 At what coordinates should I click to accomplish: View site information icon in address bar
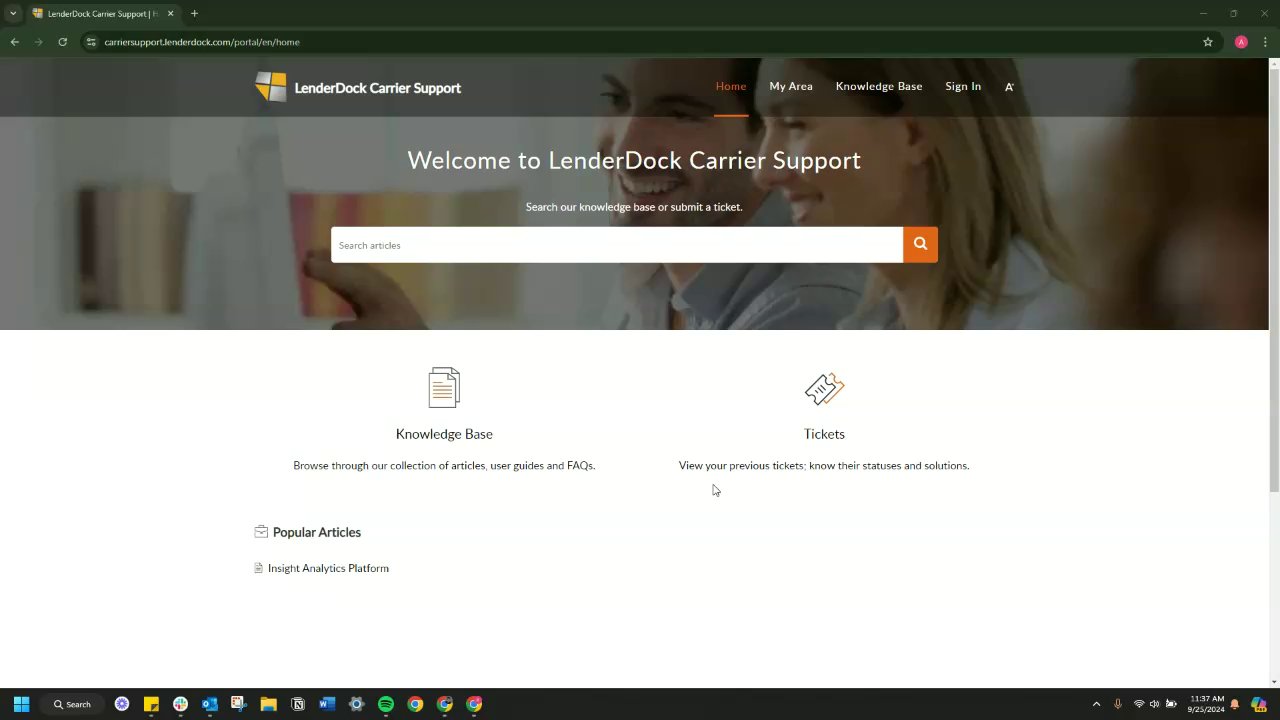pyautogui.click(x=91, y=42)
